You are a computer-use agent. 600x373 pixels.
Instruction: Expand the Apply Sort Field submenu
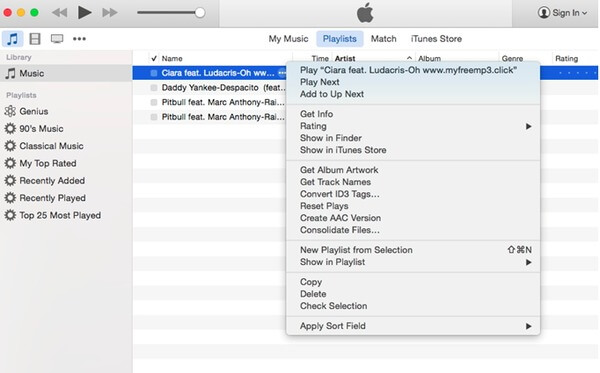tap(413, 326)
